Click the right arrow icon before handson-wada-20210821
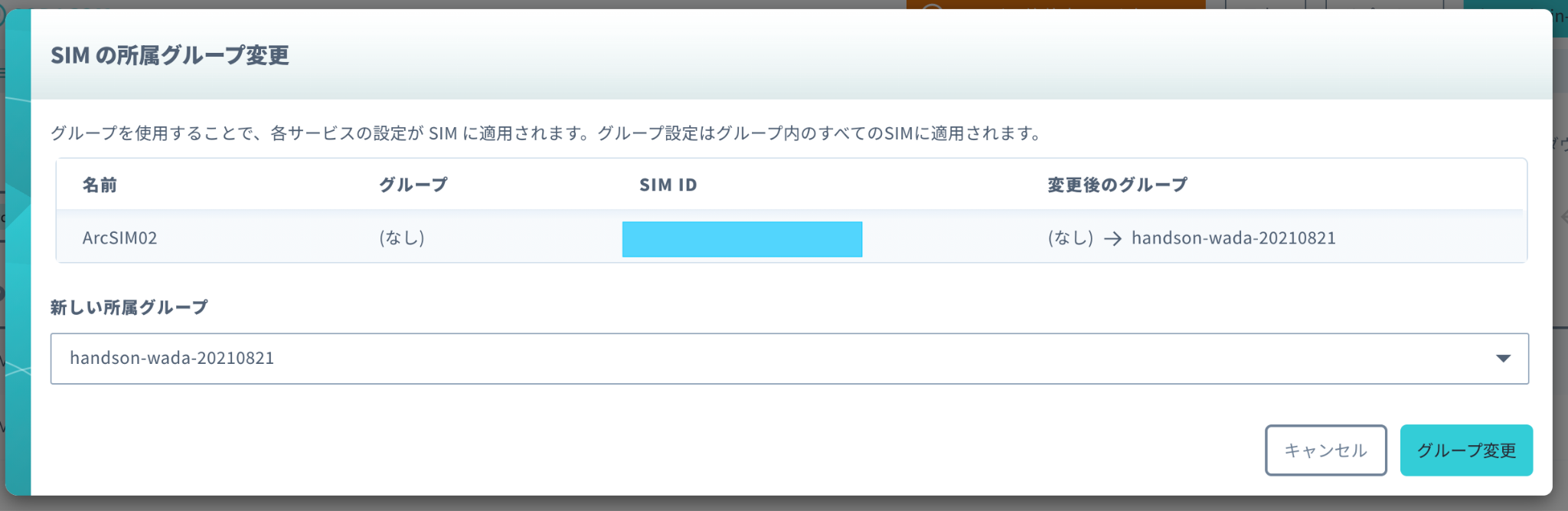This screenshot has height=511, width=1568. click(x=1112, y=239)
